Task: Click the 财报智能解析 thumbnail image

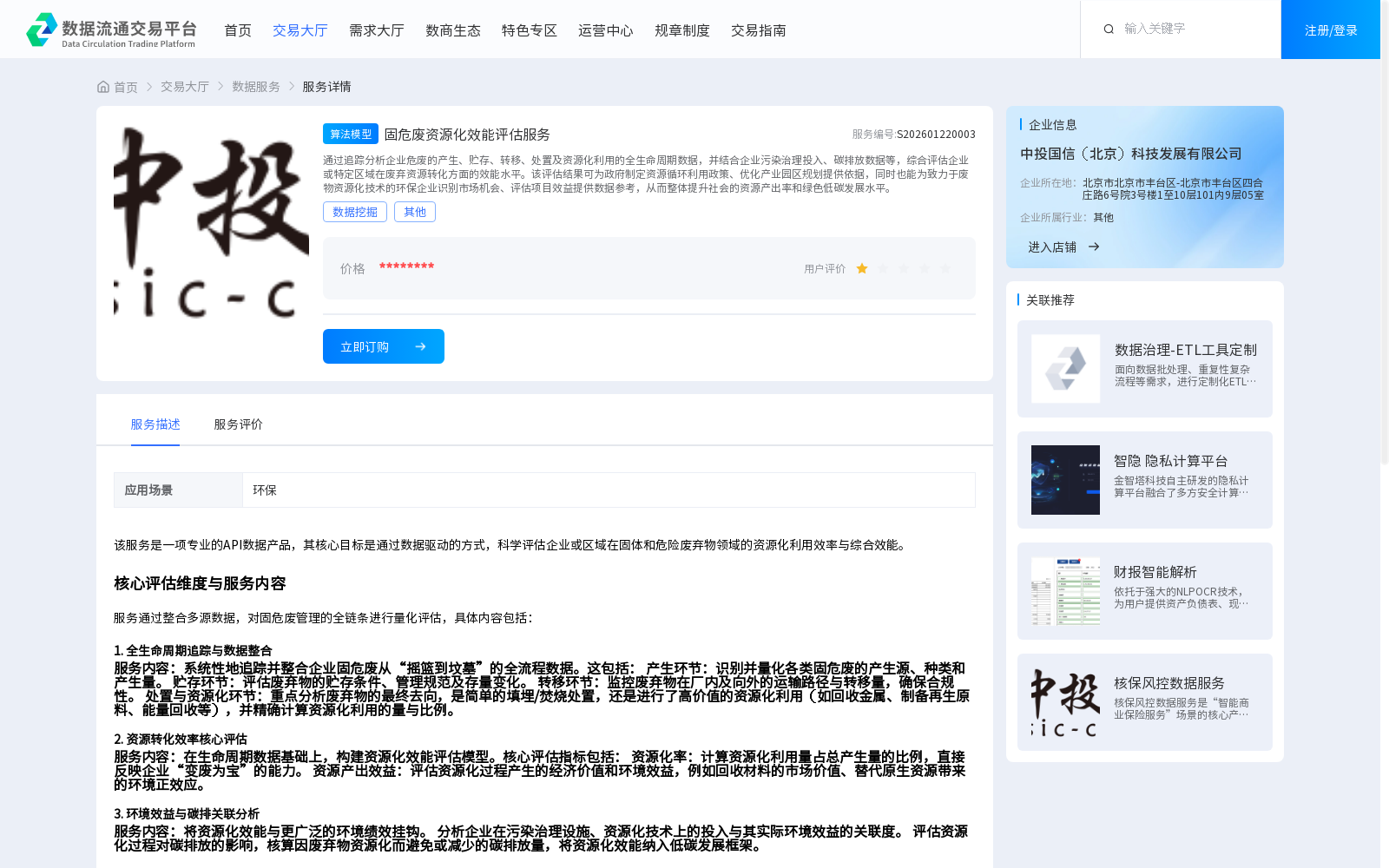Action: [x=1065, y=591]
